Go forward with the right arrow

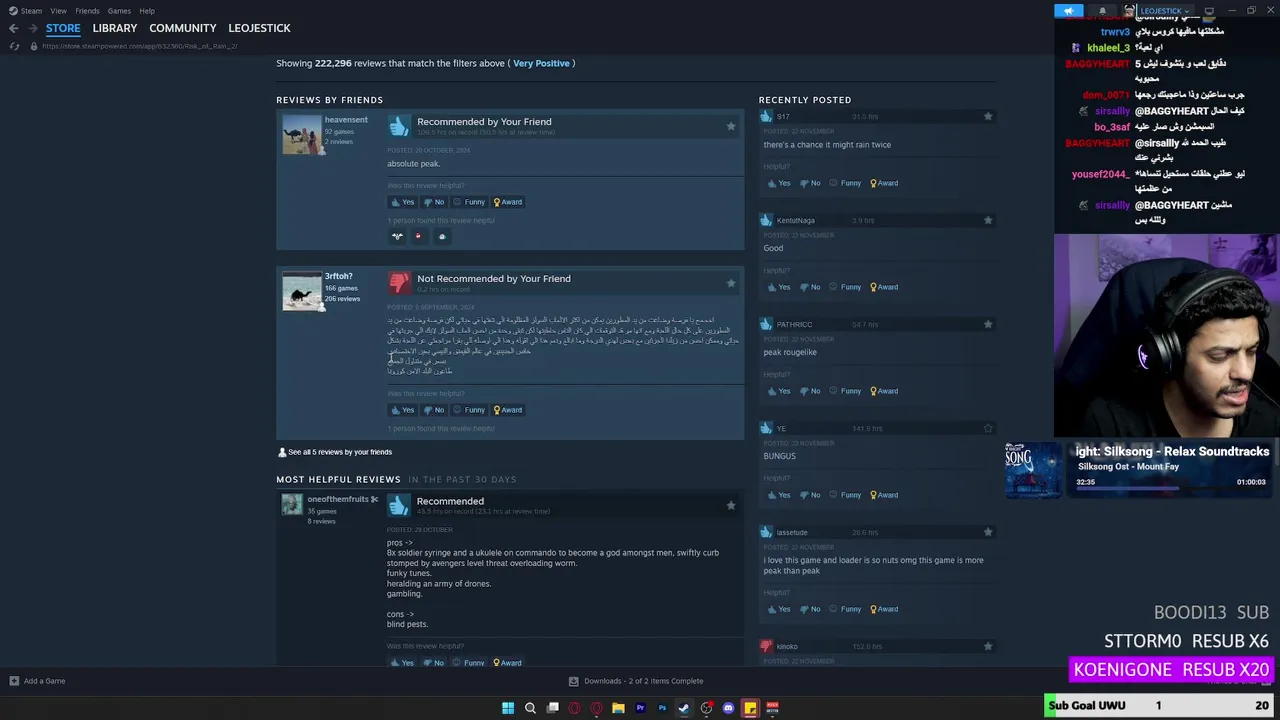point(32,28)
